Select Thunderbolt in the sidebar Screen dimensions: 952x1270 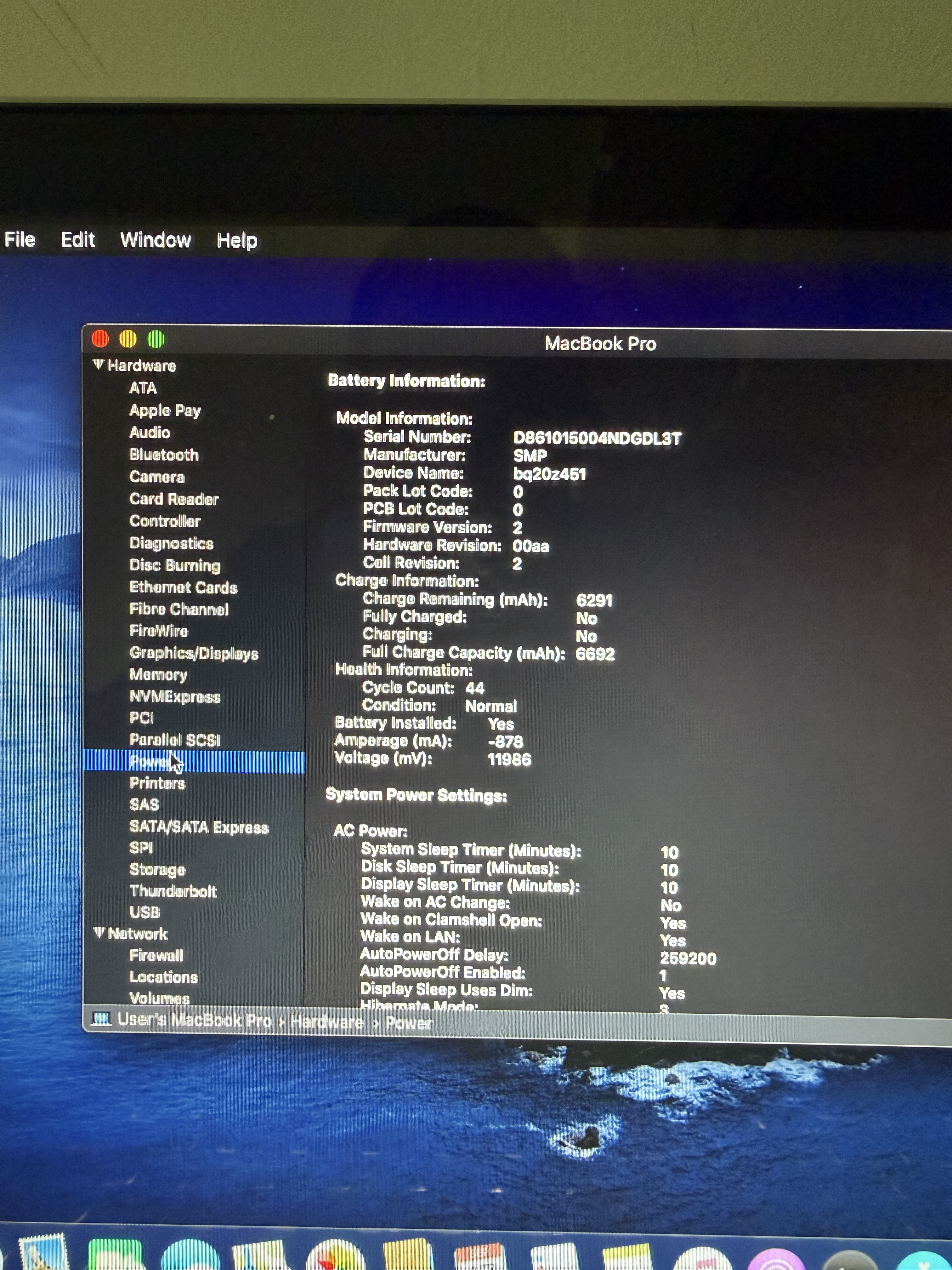(173, 891)
